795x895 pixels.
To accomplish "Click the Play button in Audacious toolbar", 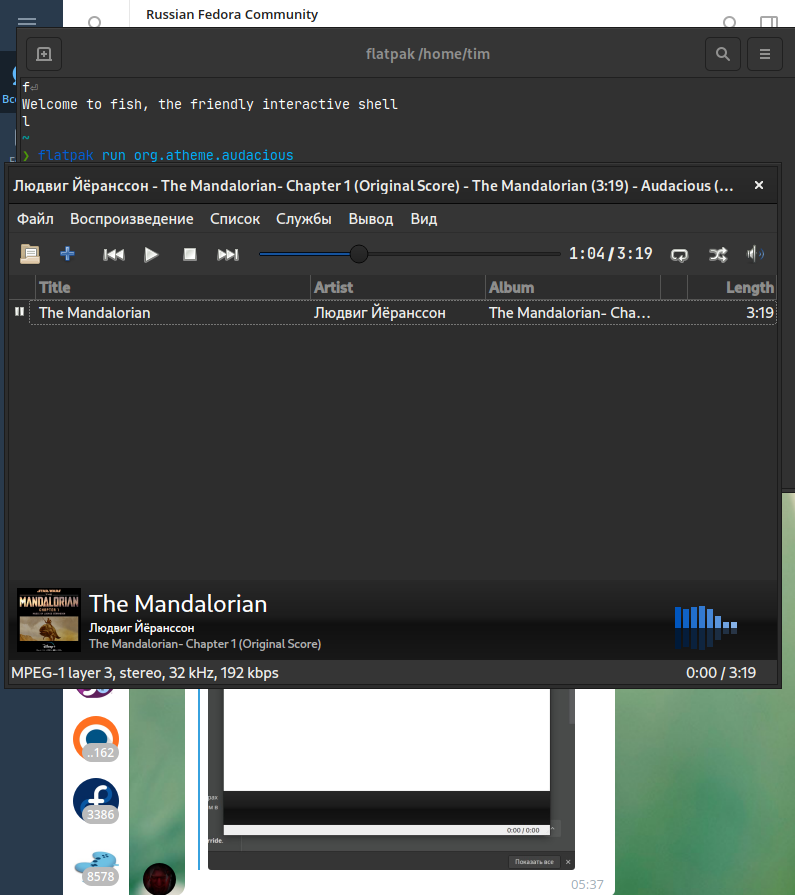I will point(151,255).
